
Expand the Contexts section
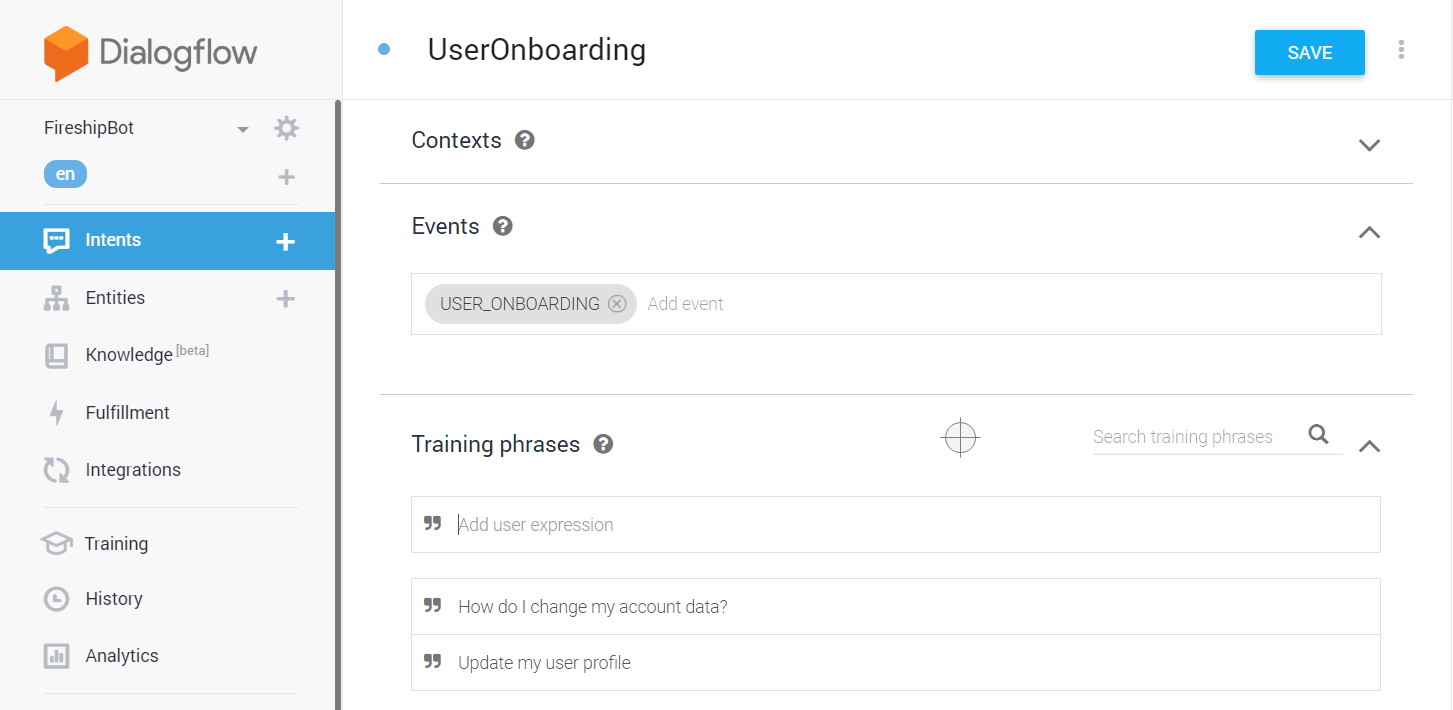pyautogui.click(x=1369, y=145)
